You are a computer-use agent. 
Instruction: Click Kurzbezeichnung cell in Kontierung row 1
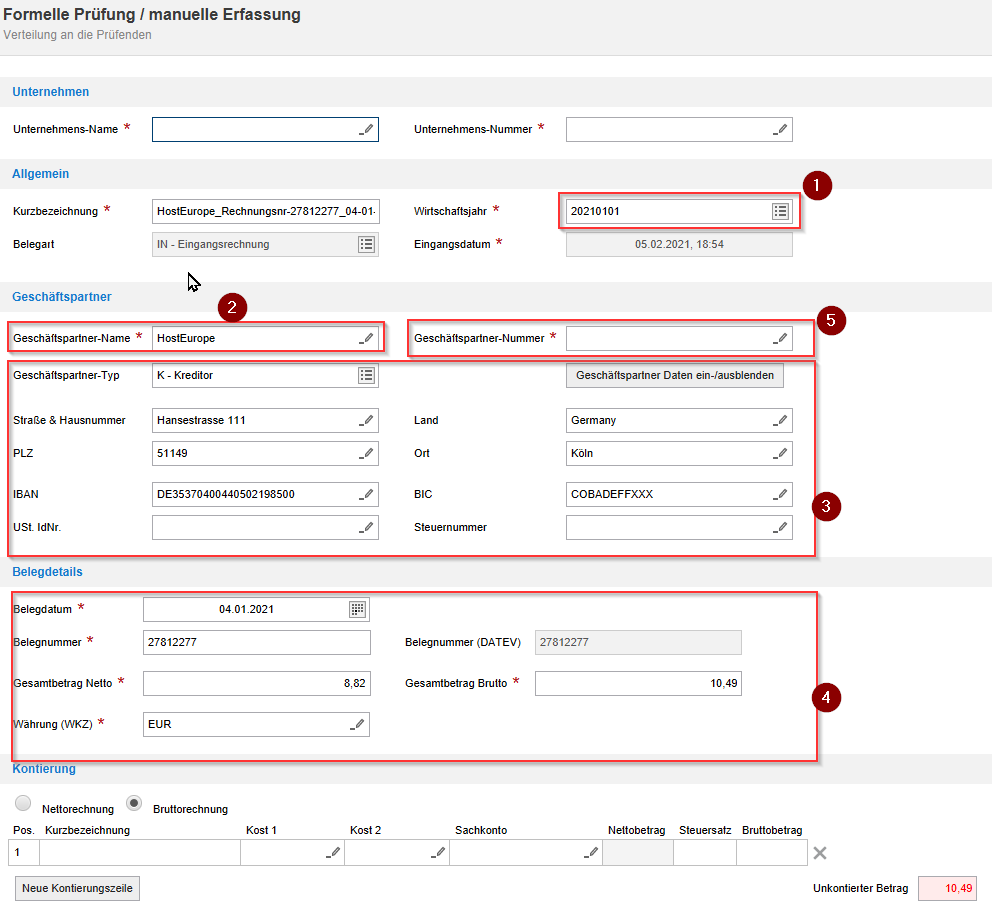pos(140,853)
